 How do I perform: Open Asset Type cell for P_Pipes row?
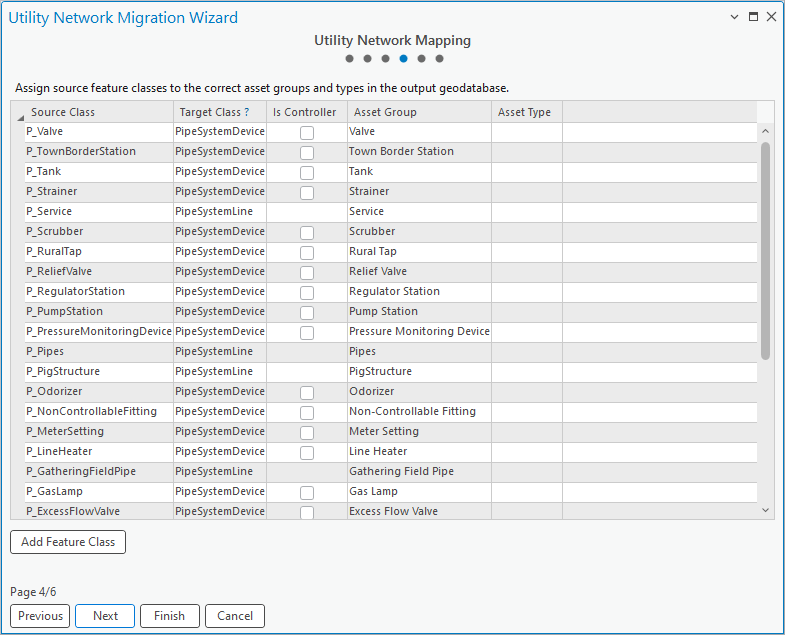(x=527, y=352)
